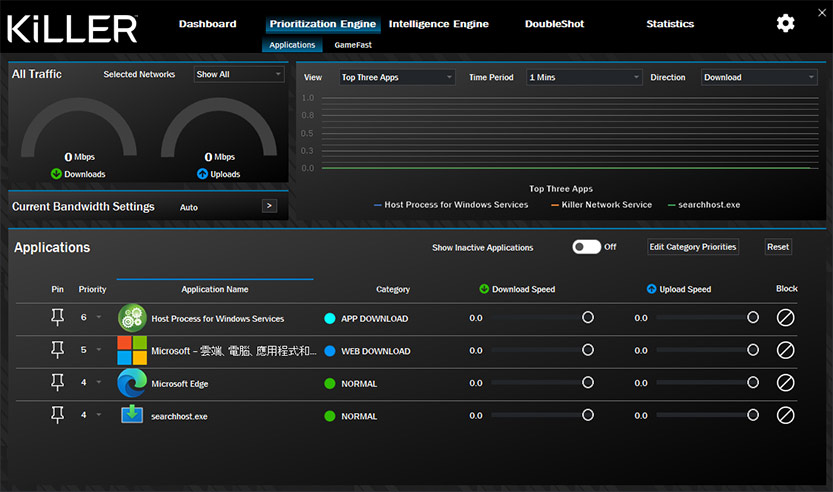Switch to the Intelligence Engine tab
The height and width of the screenshot is (492, 833).
pyautogui.click(x=439, y=24)
